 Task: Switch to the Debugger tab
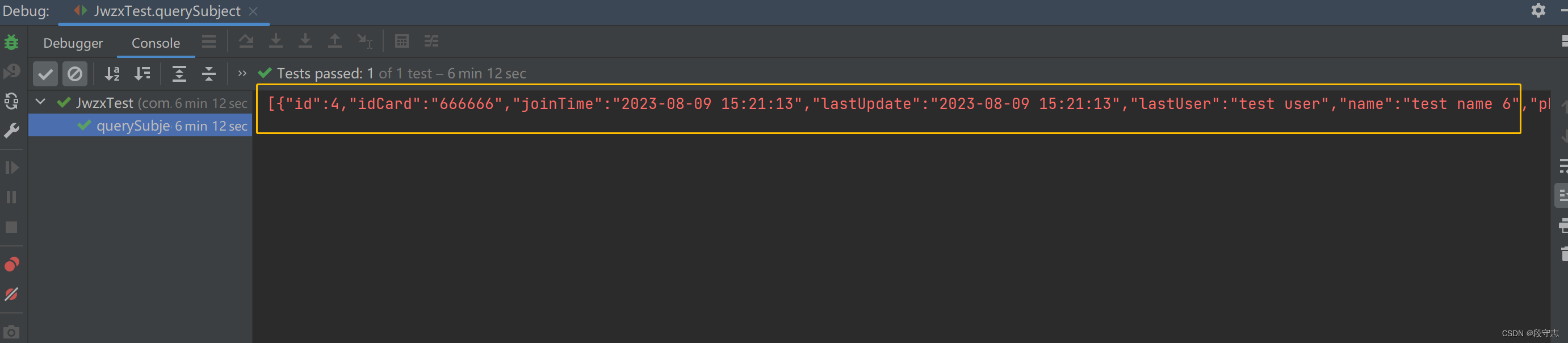73,43
